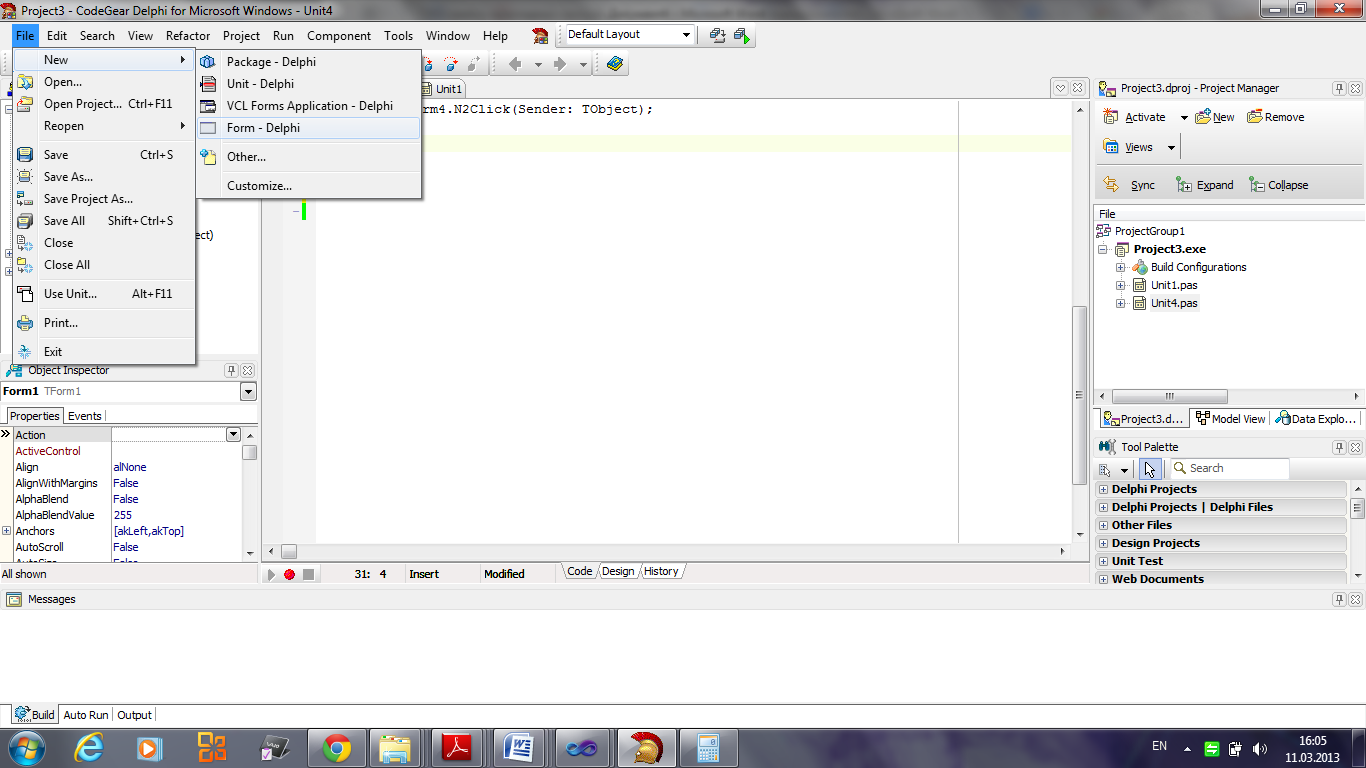Choose Use Unit... from File menu
This screenshot has width=1366, height=768.
coord(104,294)
